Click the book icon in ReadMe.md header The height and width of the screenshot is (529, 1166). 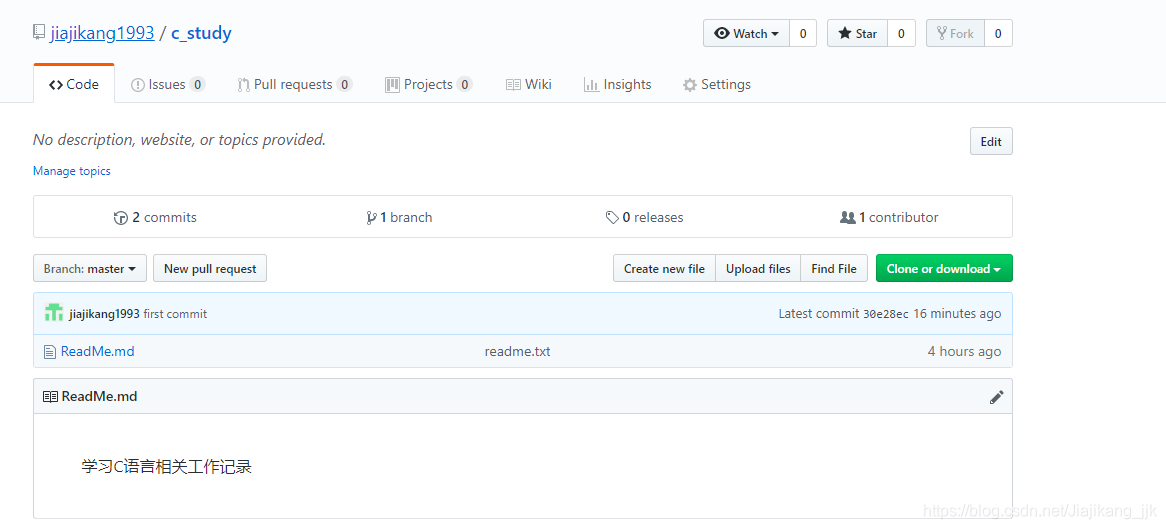point(50,397)
